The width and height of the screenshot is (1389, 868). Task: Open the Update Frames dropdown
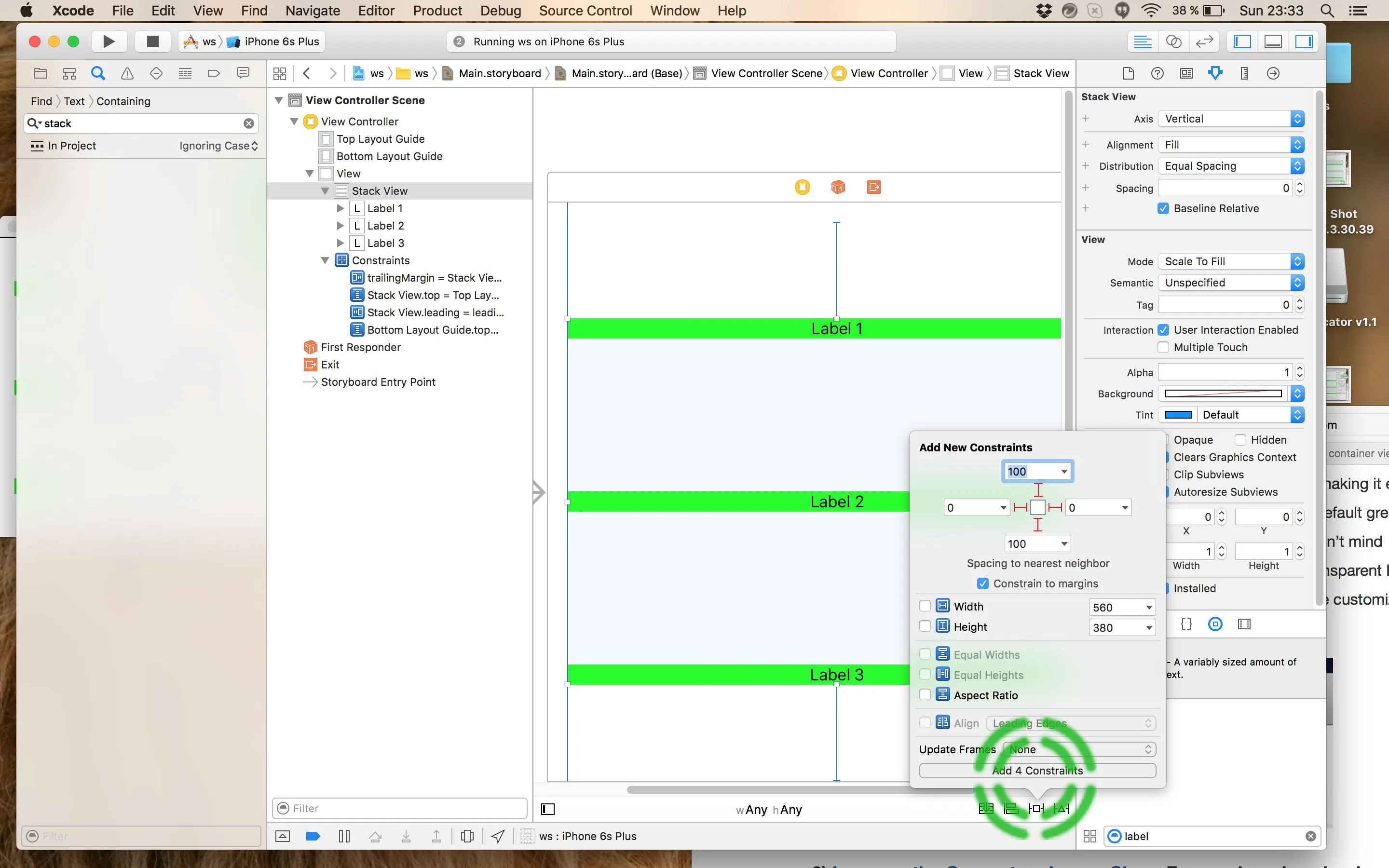click(1078, 749)
